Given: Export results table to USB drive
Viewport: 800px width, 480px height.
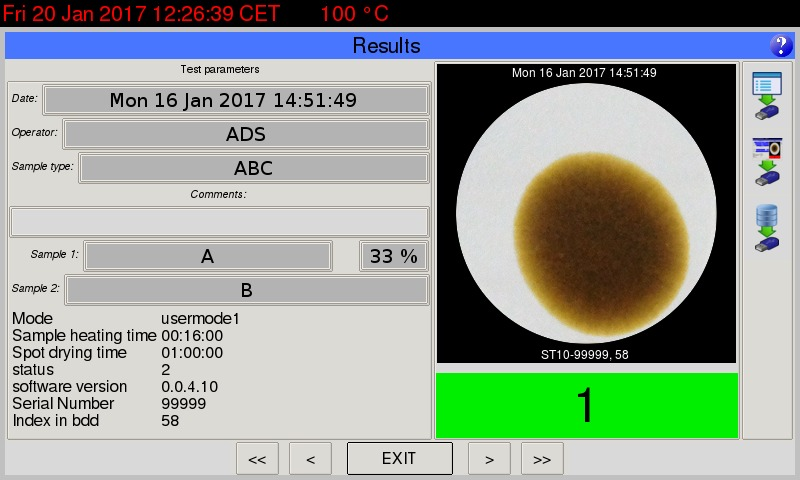Looking at the screenshot, I should click(767, 97).
